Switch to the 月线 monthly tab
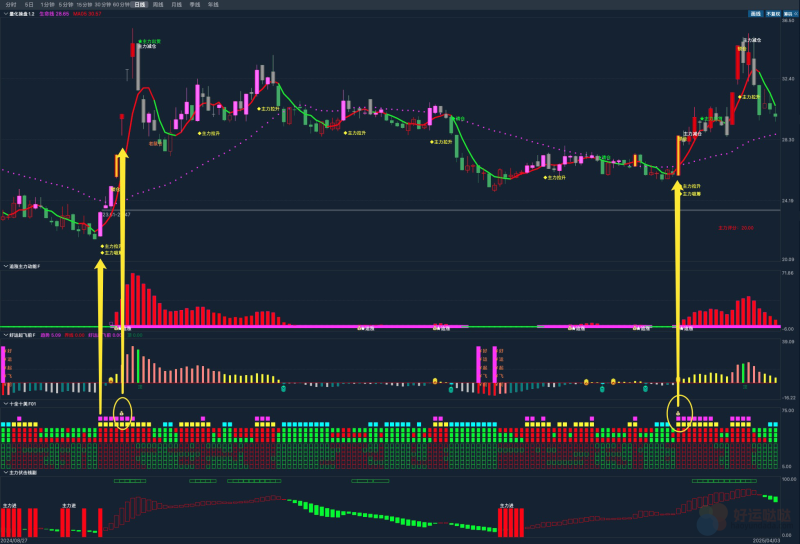 177,5
